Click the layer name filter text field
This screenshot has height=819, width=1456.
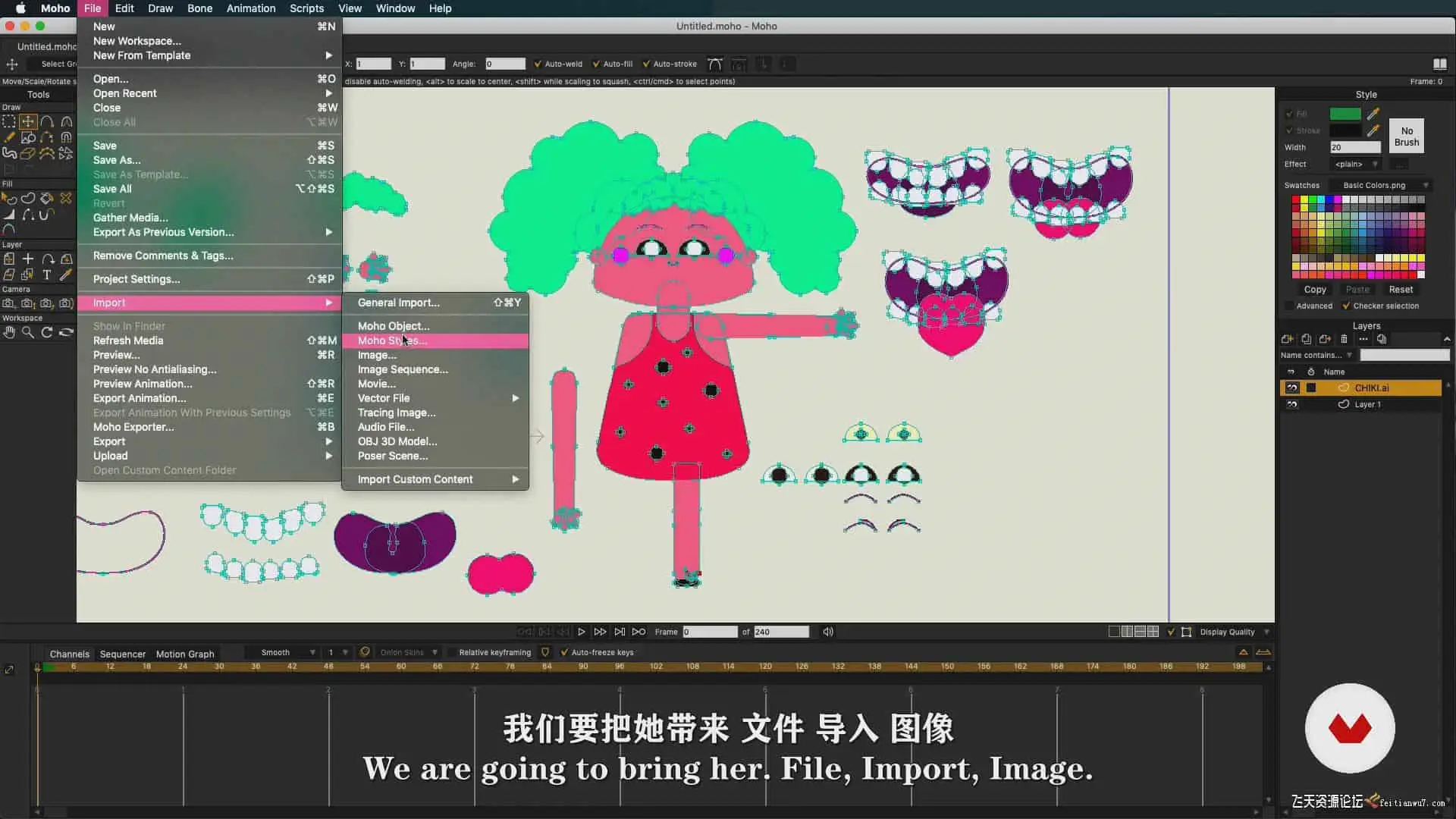(x=1404, y=355)
